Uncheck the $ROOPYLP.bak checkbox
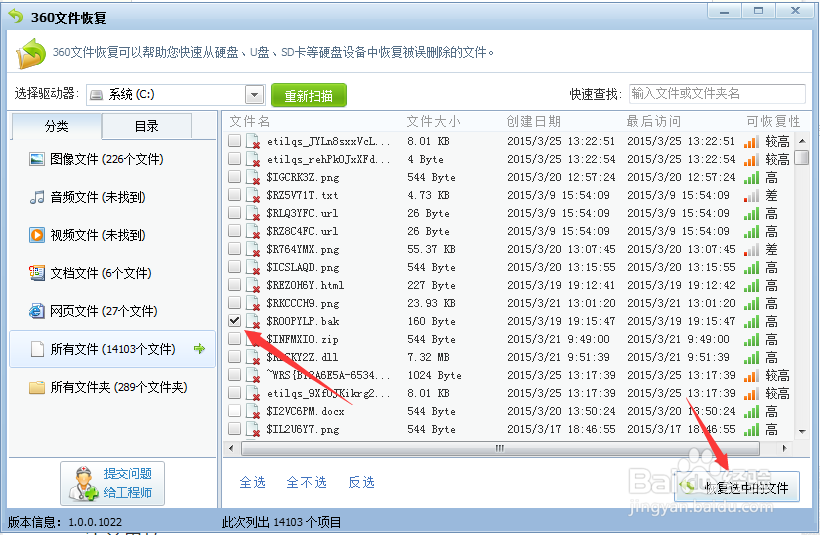Screen dimensions: 820x535 point(234,321)
